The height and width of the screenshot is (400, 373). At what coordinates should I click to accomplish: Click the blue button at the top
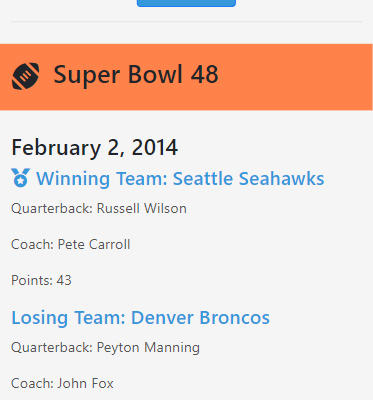[186, 3]
